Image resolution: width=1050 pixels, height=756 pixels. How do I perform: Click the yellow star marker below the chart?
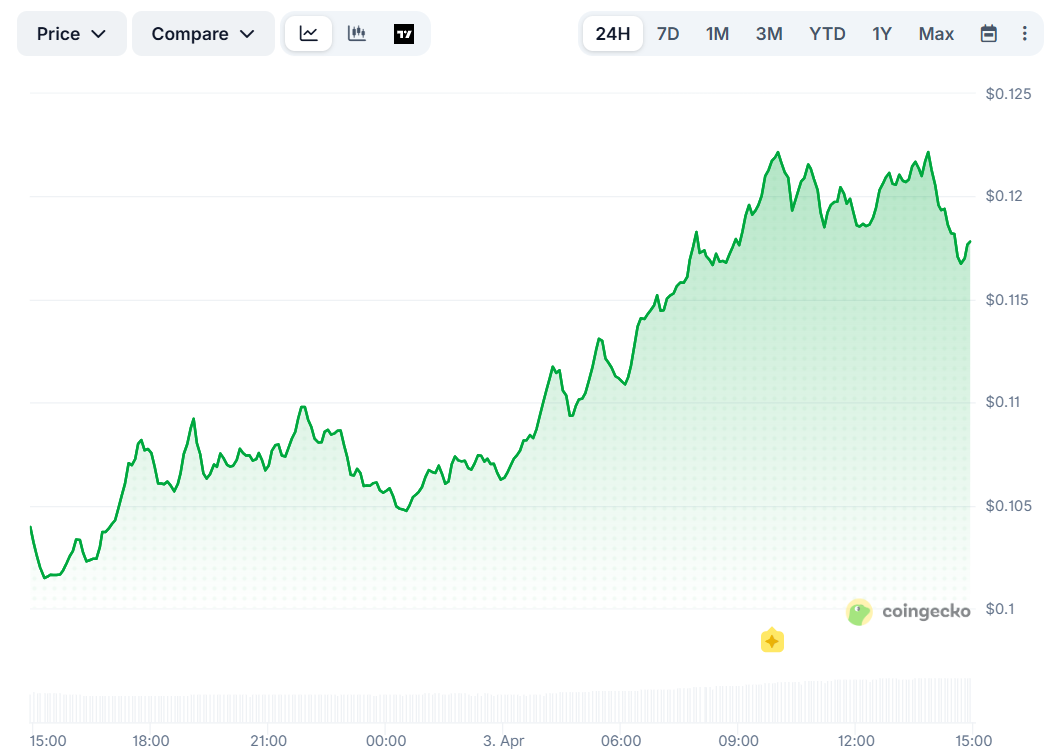point(771,639)
